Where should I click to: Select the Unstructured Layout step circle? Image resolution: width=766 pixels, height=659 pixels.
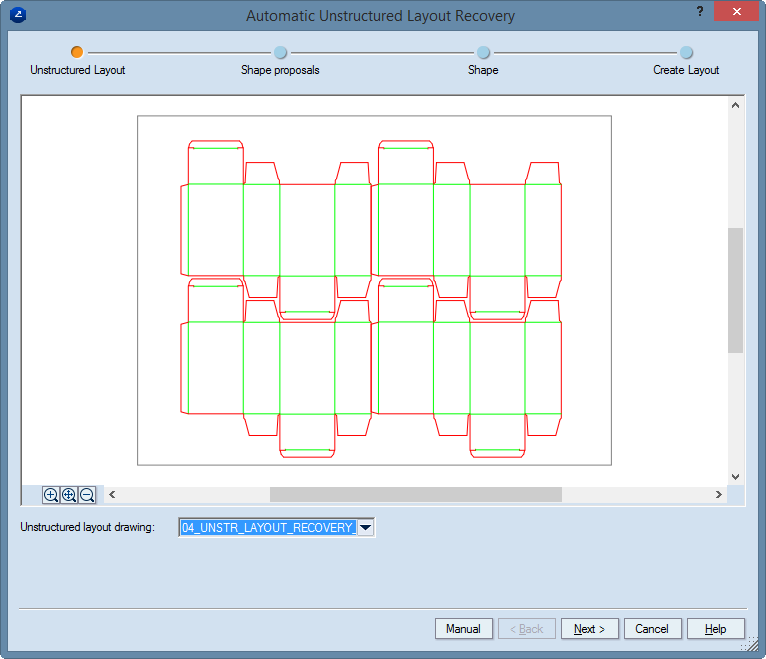77,52
